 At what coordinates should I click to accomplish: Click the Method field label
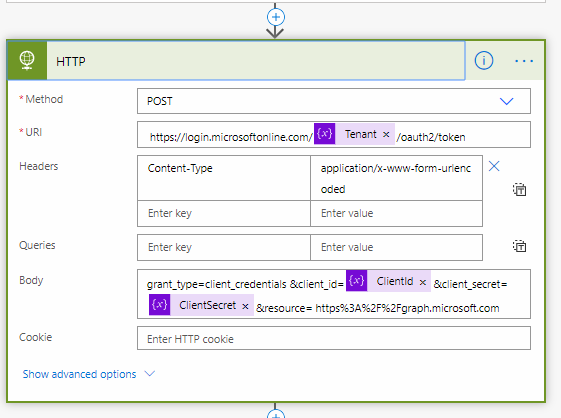(44, 99)
